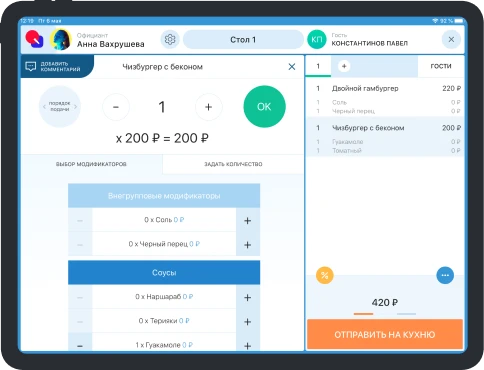Screen dimensions: 484x370
Task: Open settings with the gear icon
Action: point(170,40)
